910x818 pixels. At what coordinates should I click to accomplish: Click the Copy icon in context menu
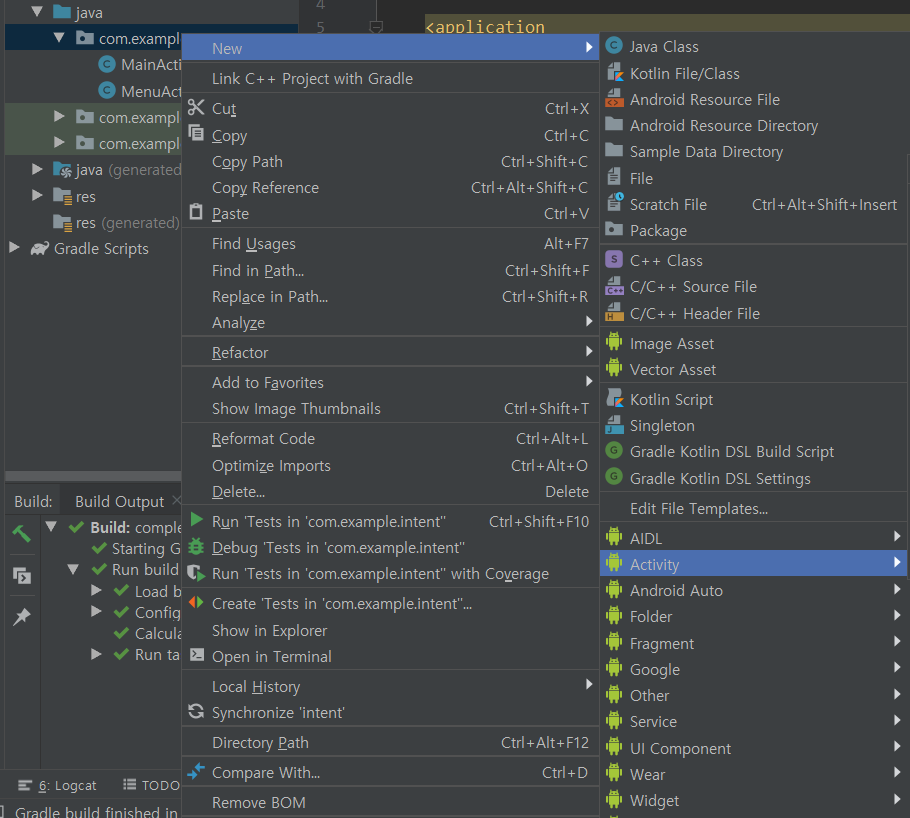(x=196, y=134)
